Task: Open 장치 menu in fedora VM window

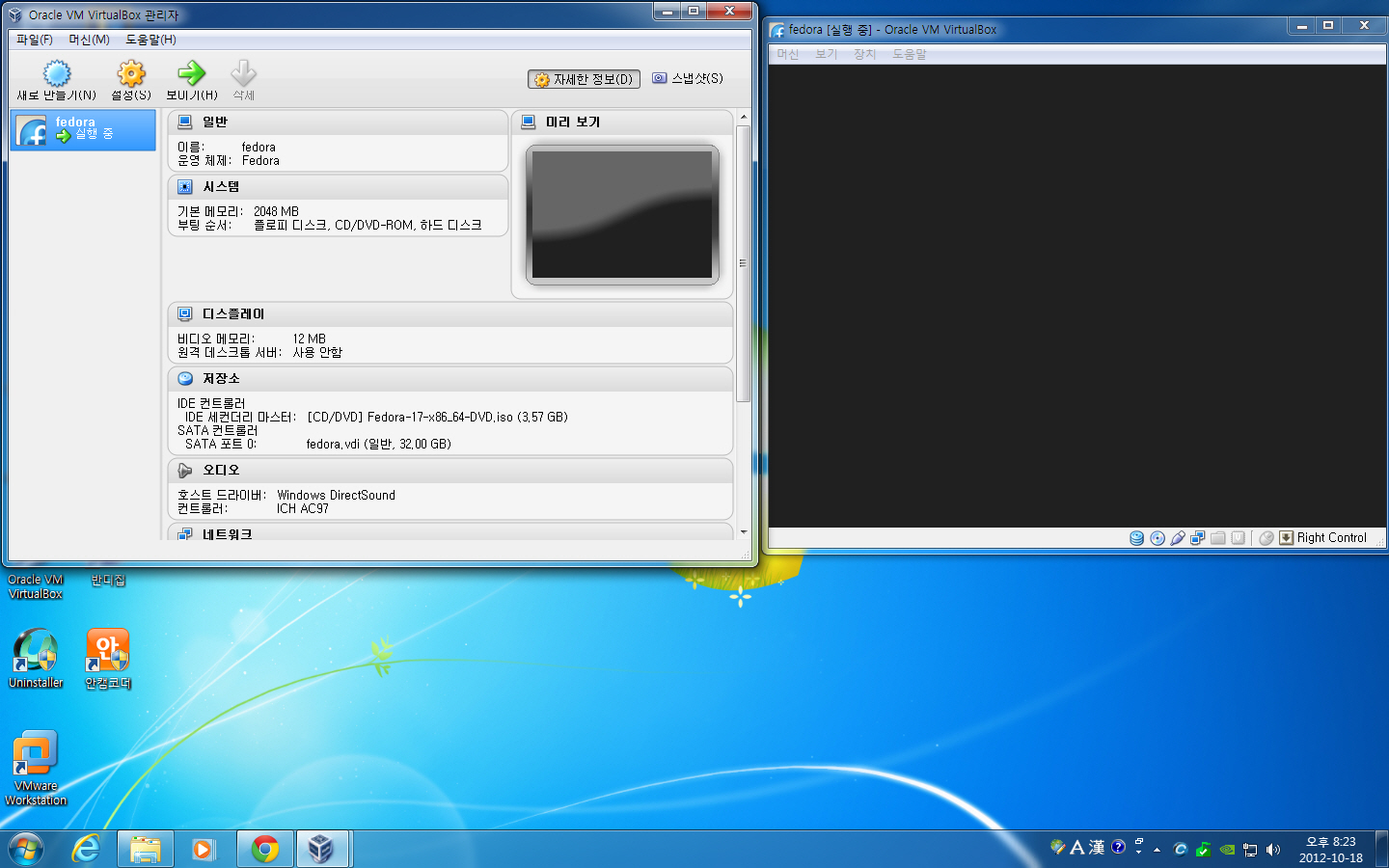Action: 865,54
